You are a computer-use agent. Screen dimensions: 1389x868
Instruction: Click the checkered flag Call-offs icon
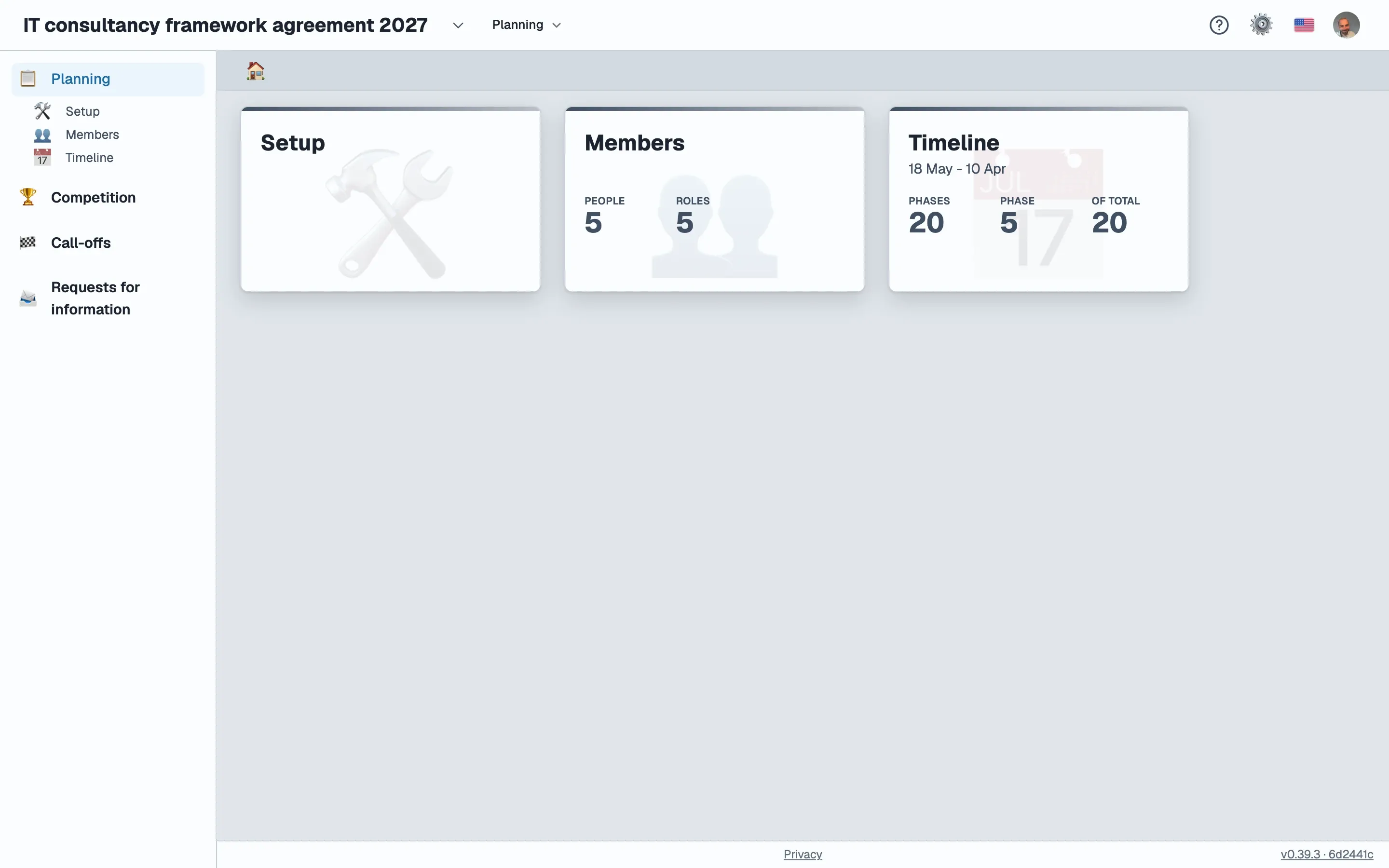click(x=27, y=243)
